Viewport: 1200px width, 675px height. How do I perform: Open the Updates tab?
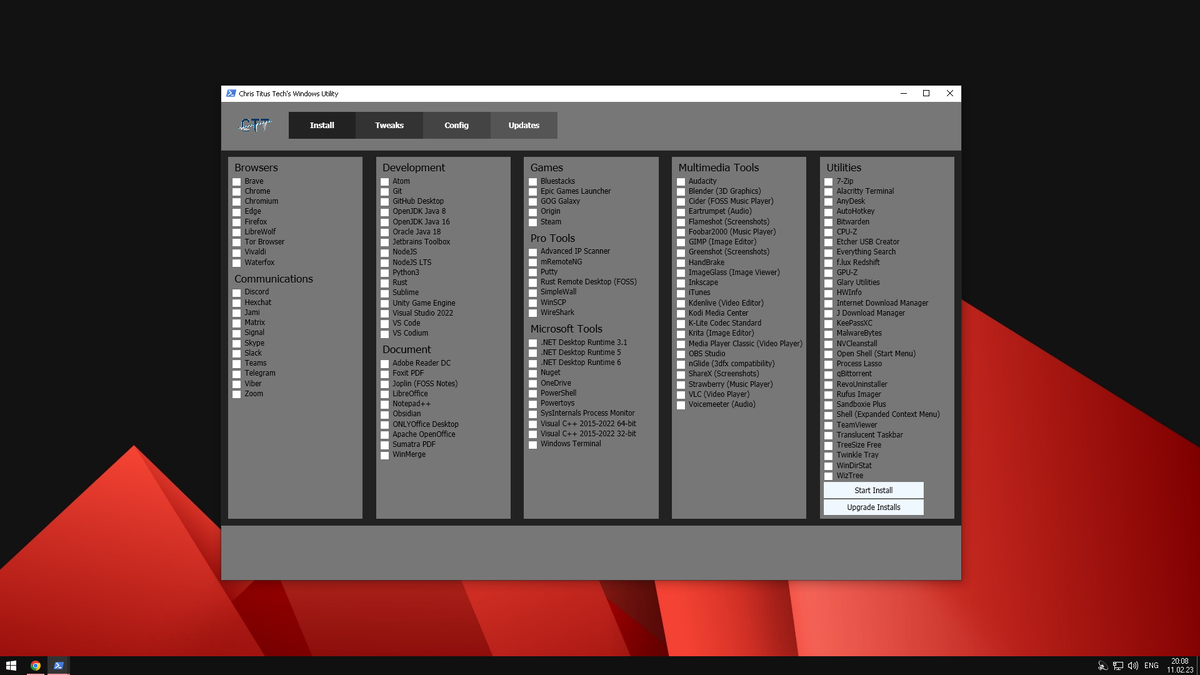pos(523,125)
